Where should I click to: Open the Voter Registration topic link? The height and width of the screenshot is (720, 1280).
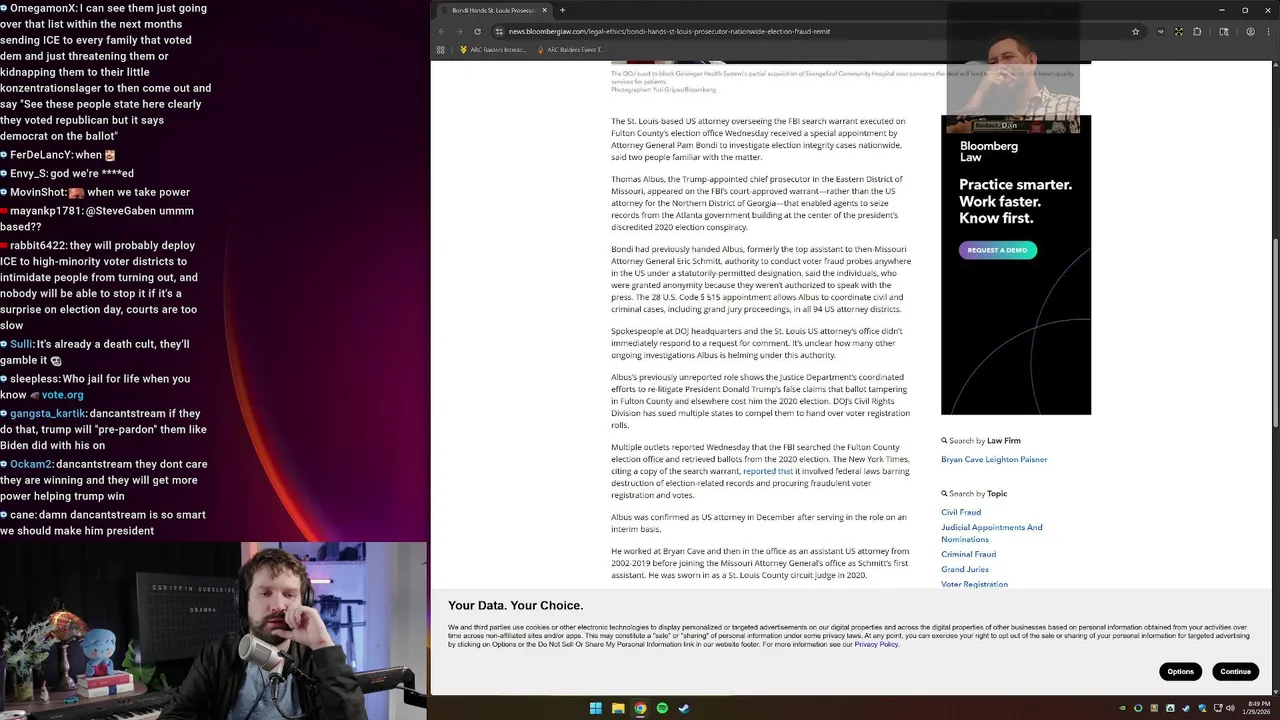click(x=974, y=584)
